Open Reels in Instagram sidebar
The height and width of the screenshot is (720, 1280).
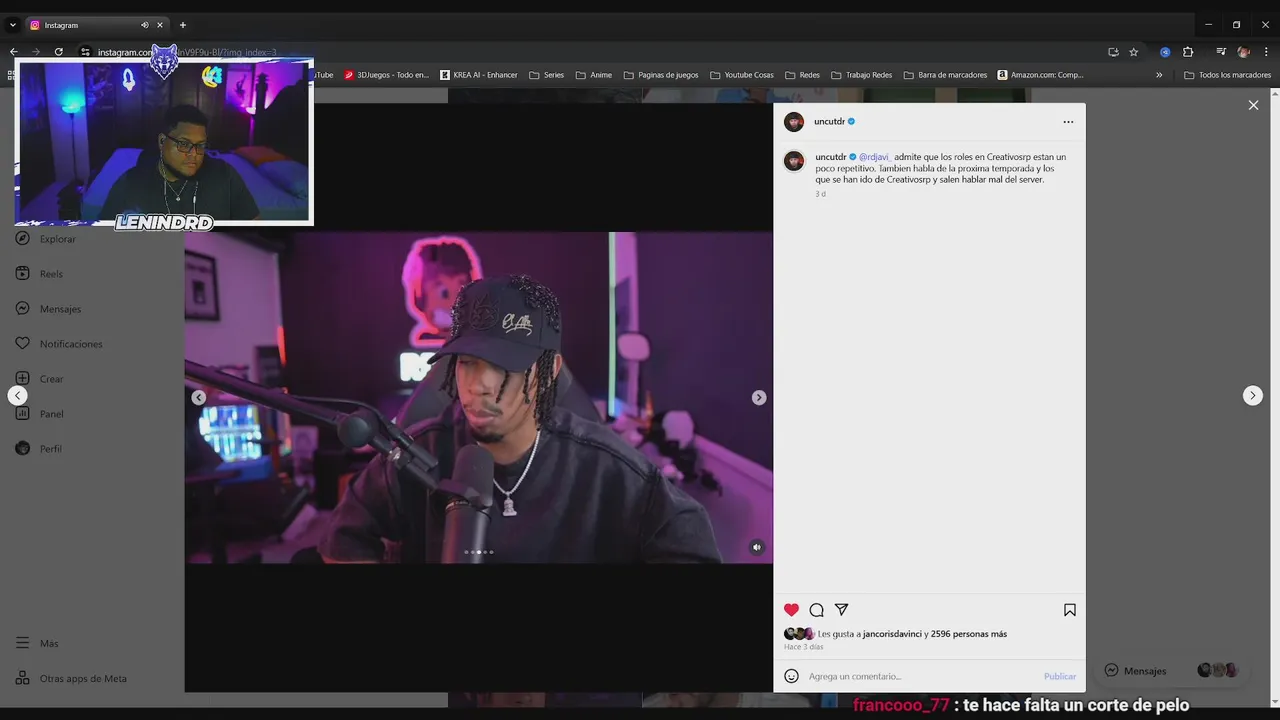click(40, 274)
